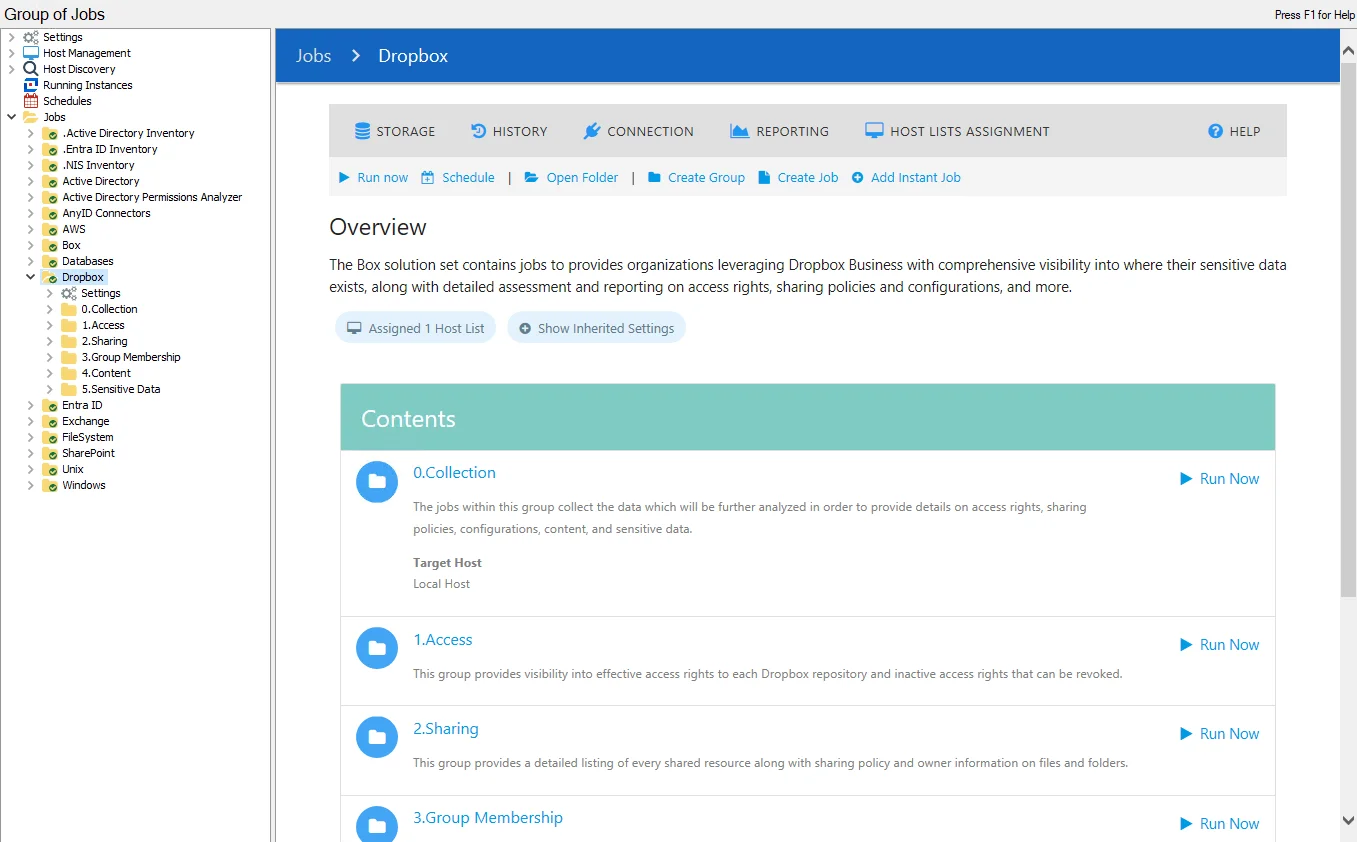Screen dimensions: 1357x842
Task: Click the Host Lists Assignment monitor icon
Action: tap(874, 131)
